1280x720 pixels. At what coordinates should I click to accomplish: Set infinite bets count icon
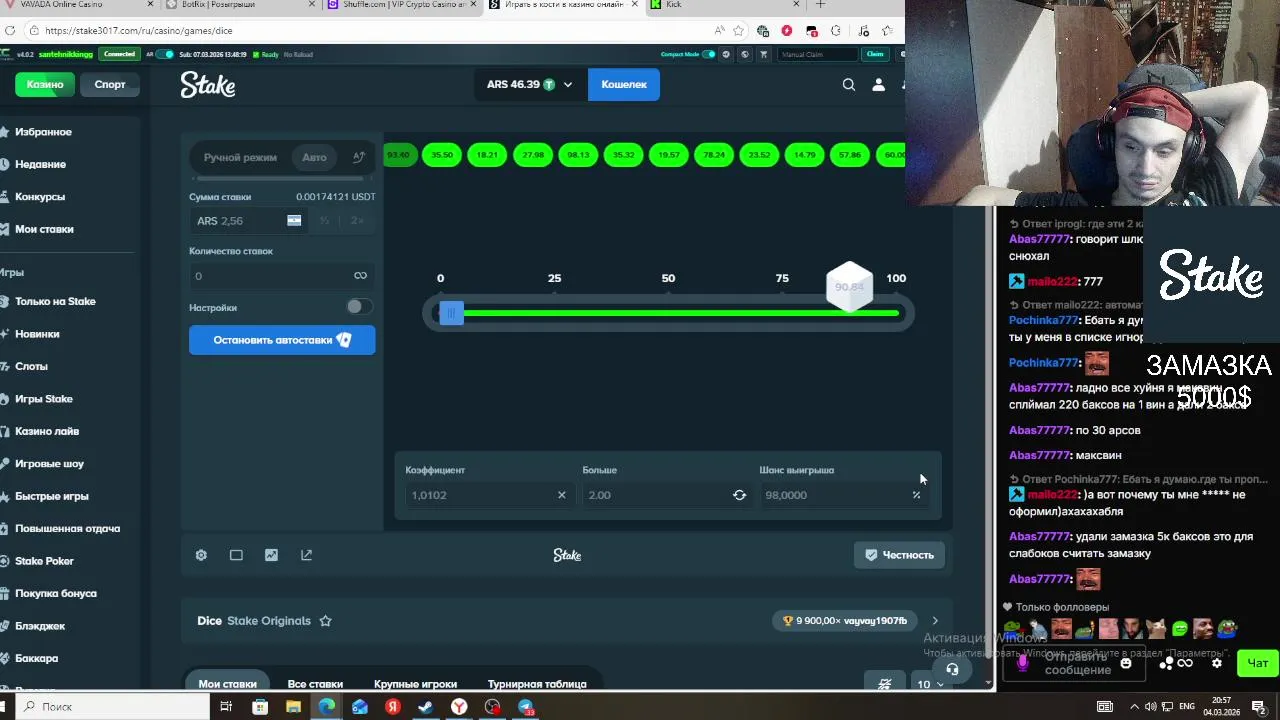pos(360,276)
